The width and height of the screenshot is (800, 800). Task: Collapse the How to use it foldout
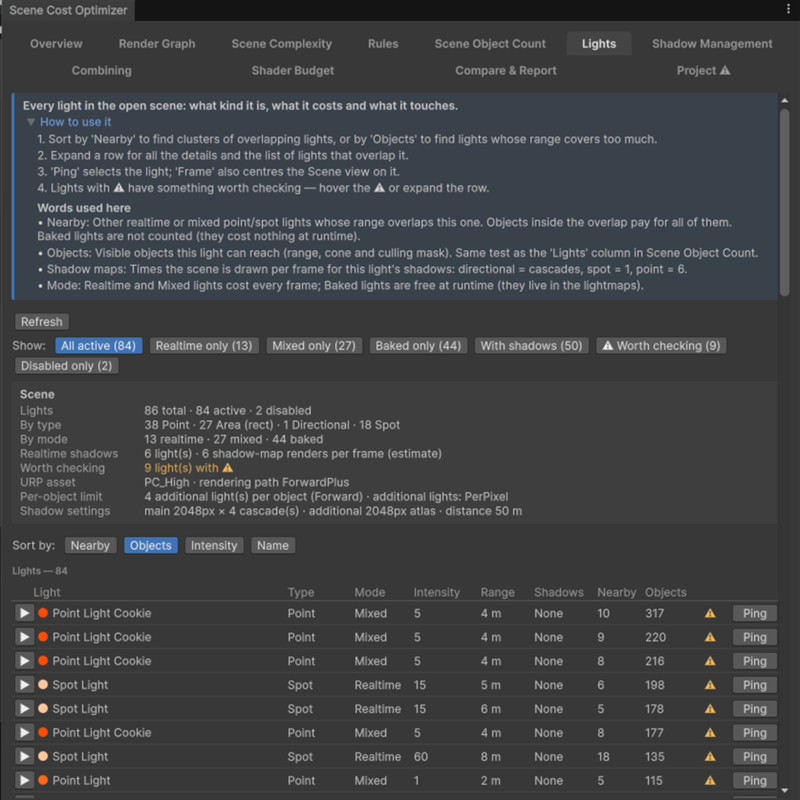point(31,122)
